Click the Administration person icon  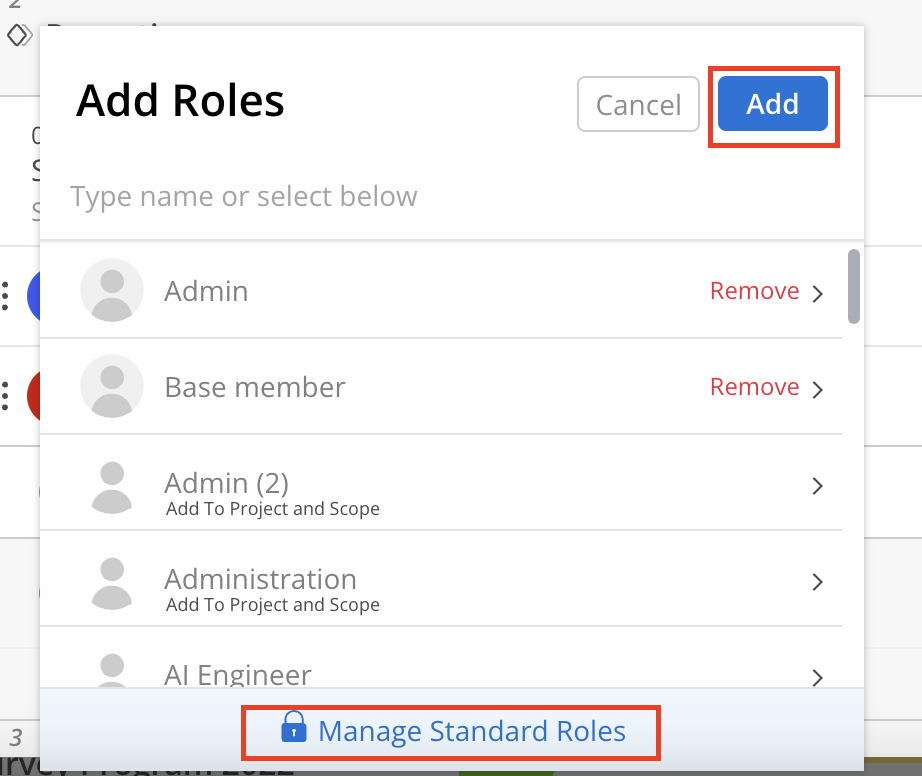pos(112,583)
